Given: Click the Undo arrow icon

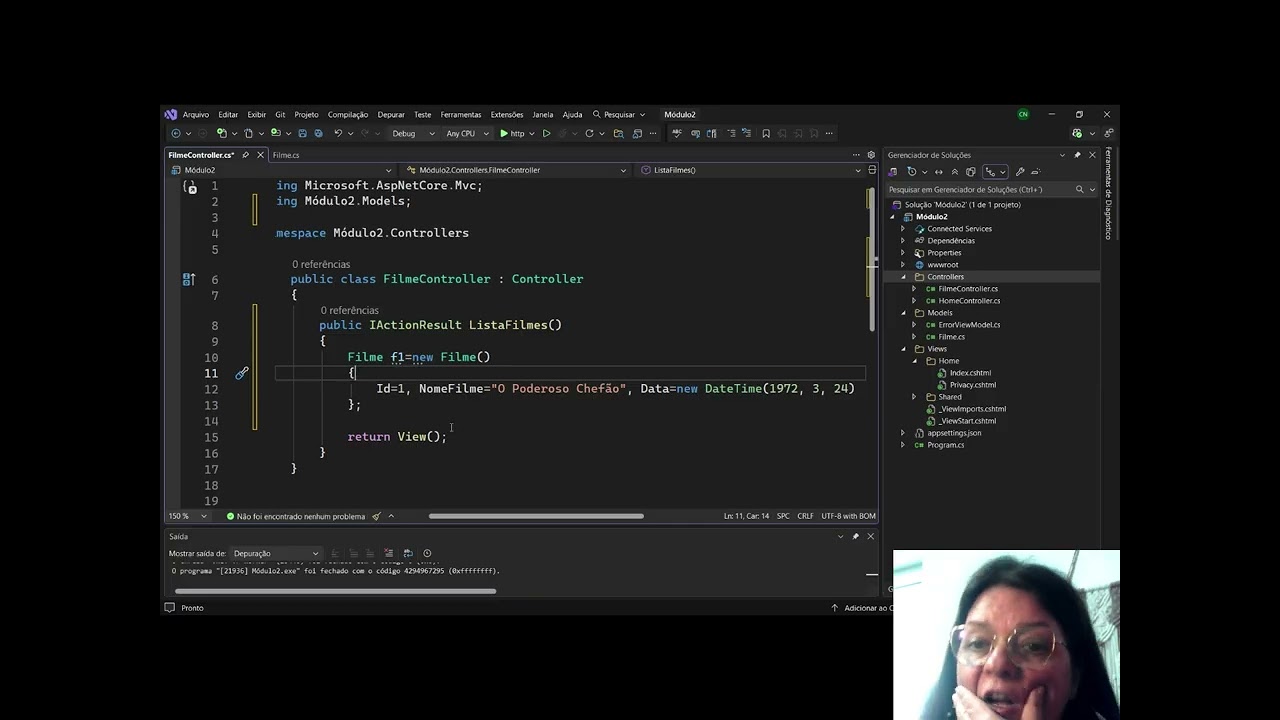Looking at the screenshot, I should click(x=338, y=133).
